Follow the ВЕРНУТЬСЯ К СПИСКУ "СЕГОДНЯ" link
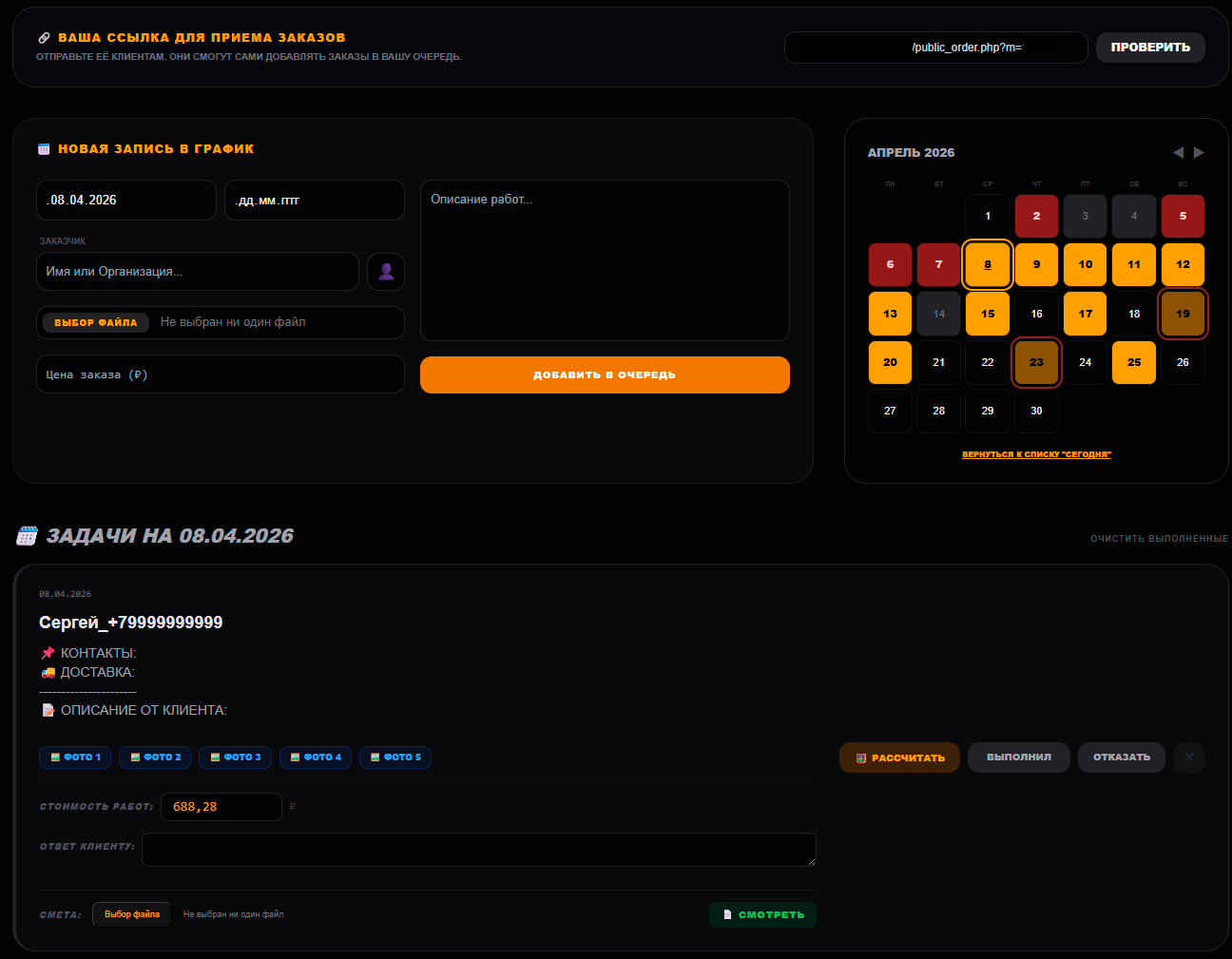This screenshot has height=959, width=1232. 1036,454
